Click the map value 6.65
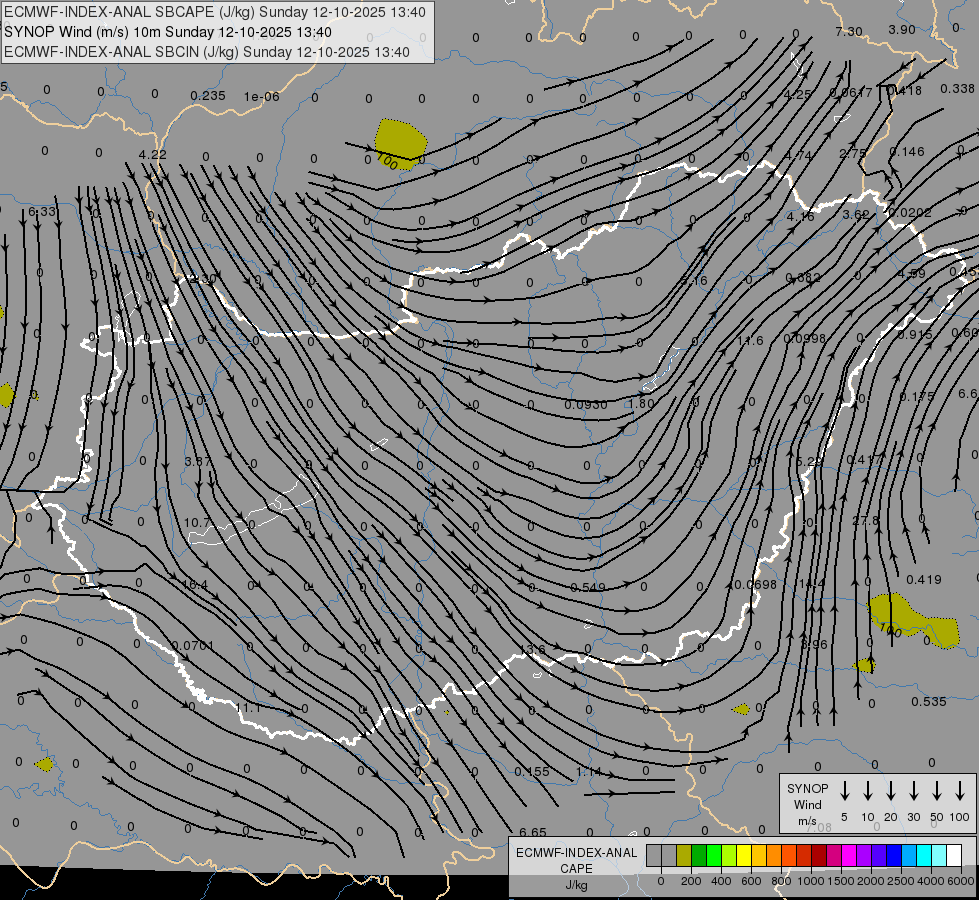The image size is (979, 900). coord(533,832)
